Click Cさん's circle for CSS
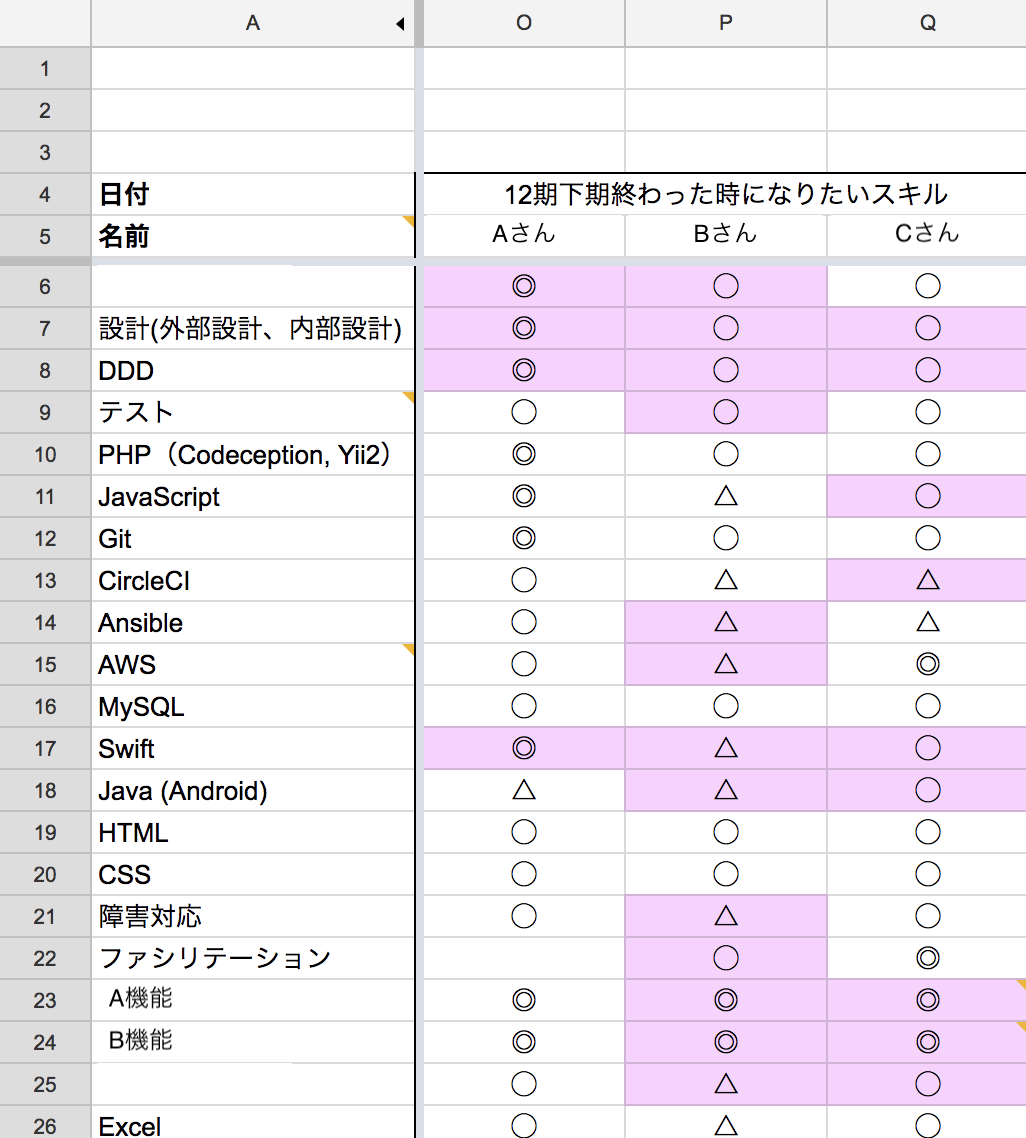1026x1138 pixels. [927, 875]
